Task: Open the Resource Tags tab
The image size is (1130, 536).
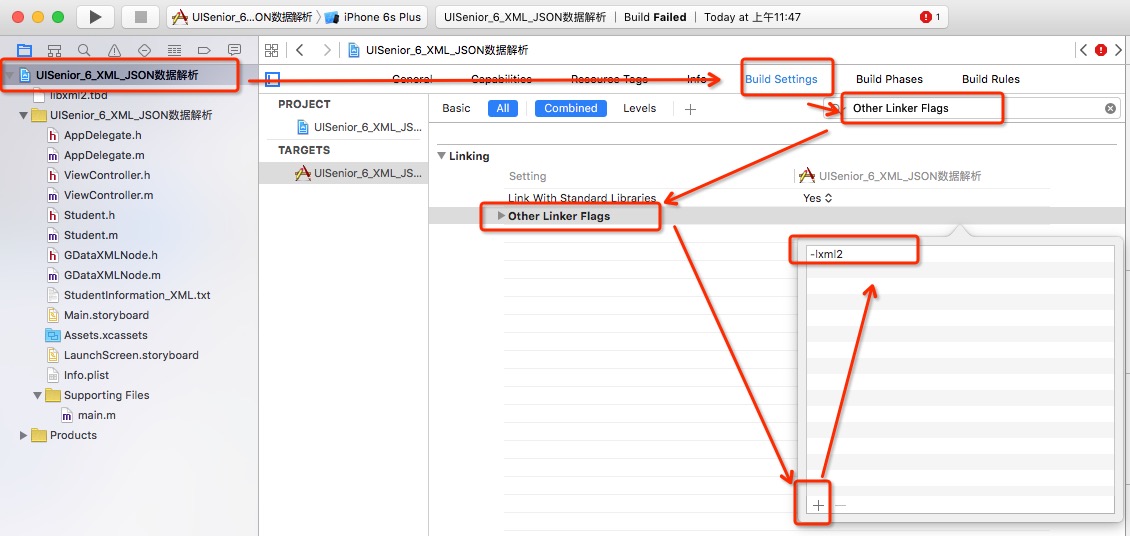Action: 609,79
